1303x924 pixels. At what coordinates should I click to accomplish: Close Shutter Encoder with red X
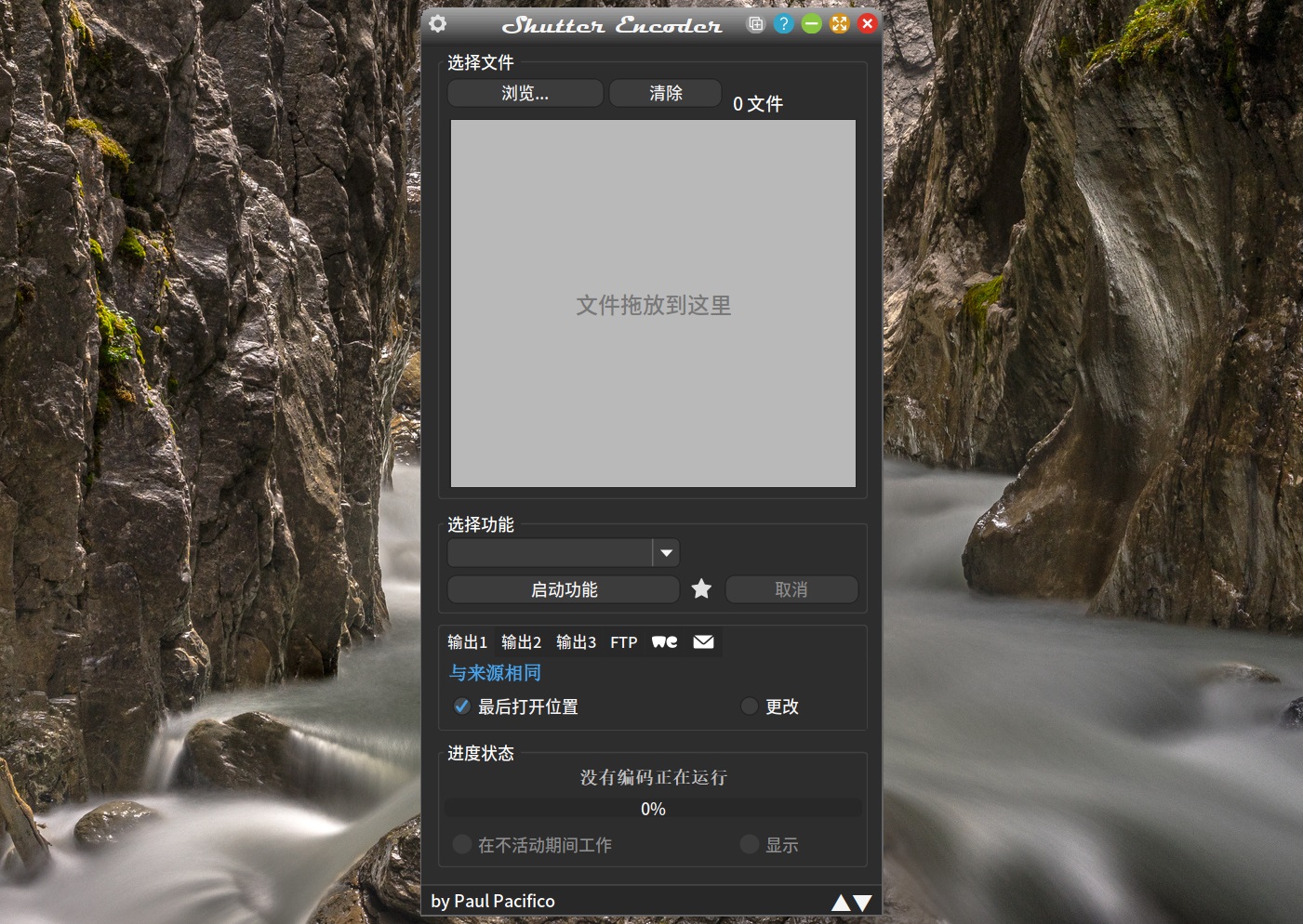click(868, 24)
